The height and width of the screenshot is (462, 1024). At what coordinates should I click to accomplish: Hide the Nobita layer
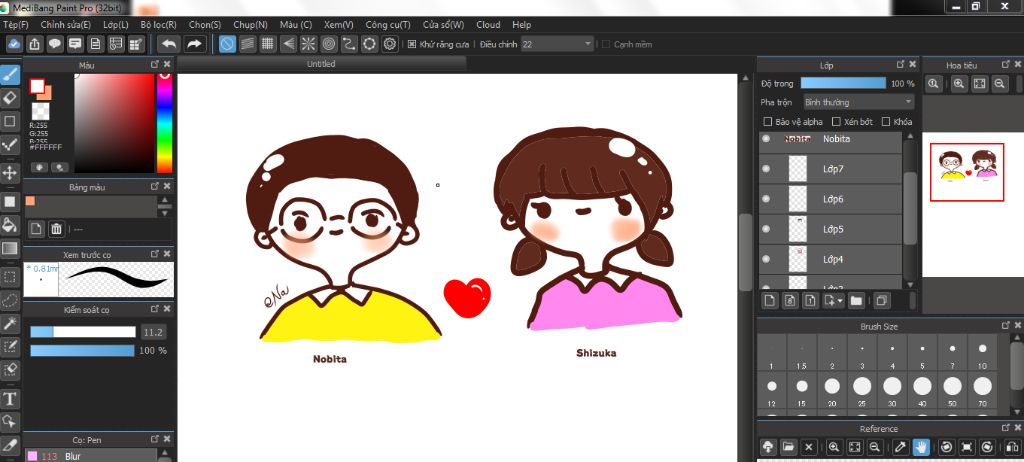766,139
